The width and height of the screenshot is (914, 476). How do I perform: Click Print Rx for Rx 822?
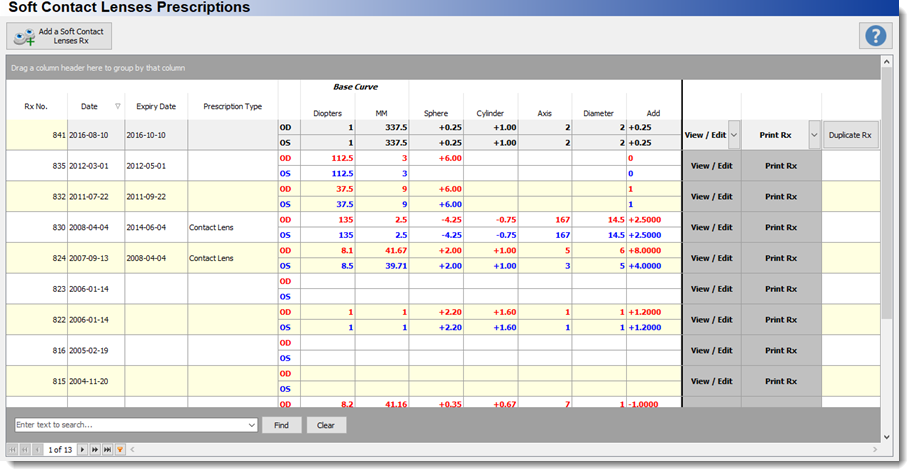point(781,320)
